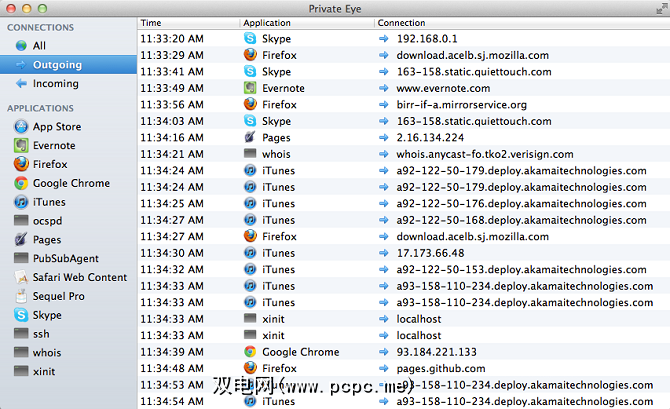Viewport: 670px width, 409px height.
Task: Click the Safari Web Content icon
Action: (x=21, y=277)
